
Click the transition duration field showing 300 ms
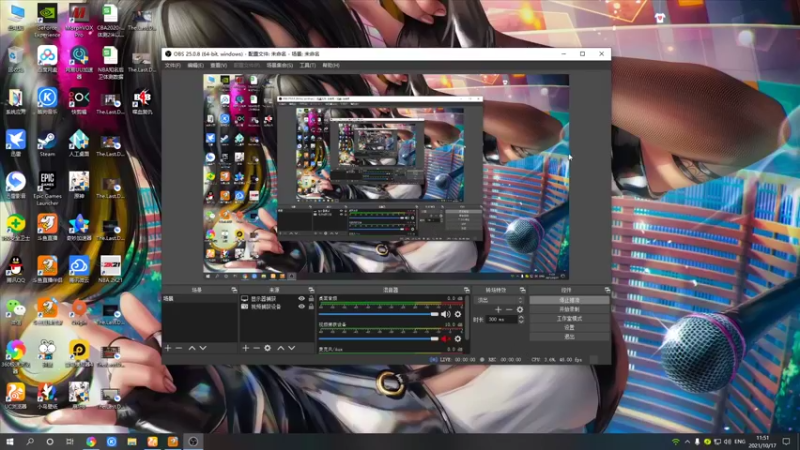(x=502, y=319)
